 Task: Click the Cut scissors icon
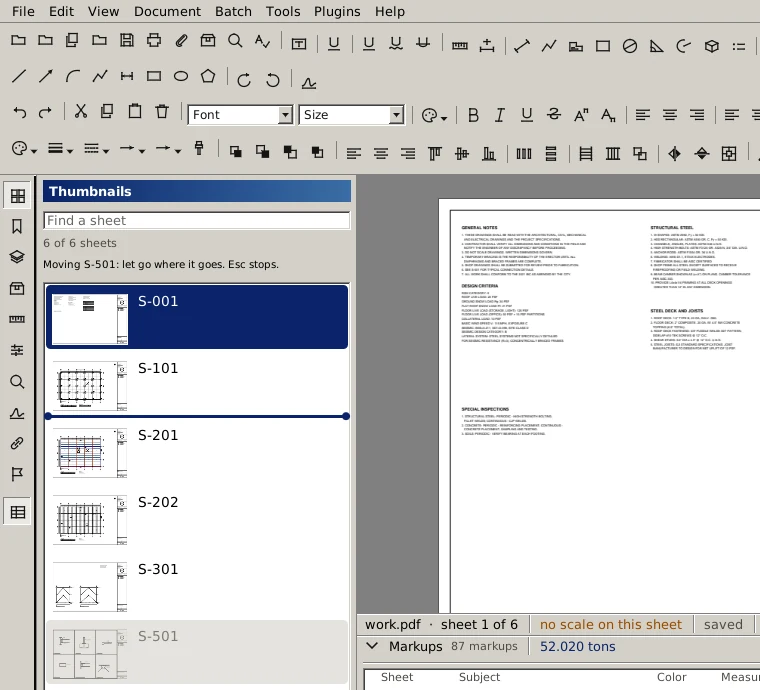80,111
